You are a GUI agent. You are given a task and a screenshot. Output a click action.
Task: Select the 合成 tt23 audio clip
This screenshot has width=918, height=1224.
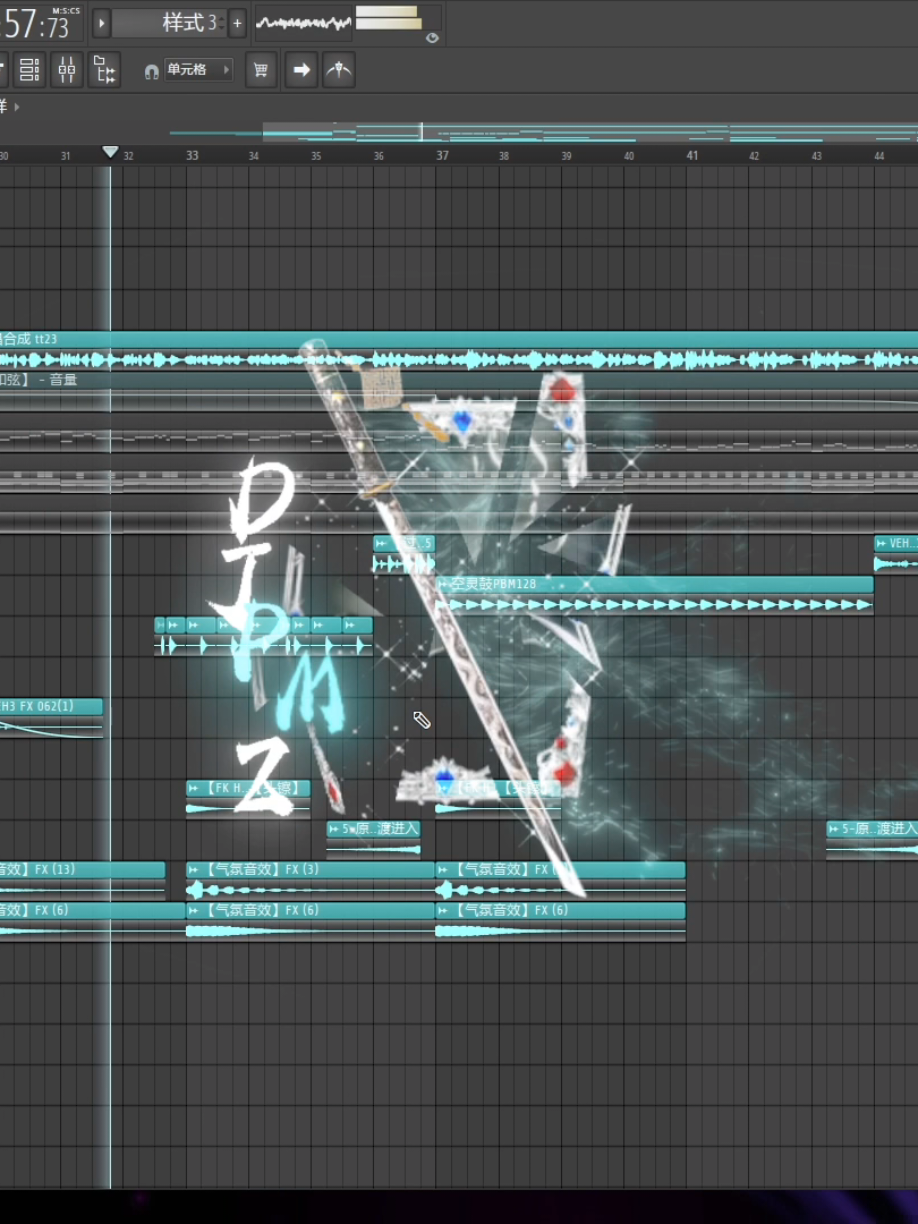point(459,339)
